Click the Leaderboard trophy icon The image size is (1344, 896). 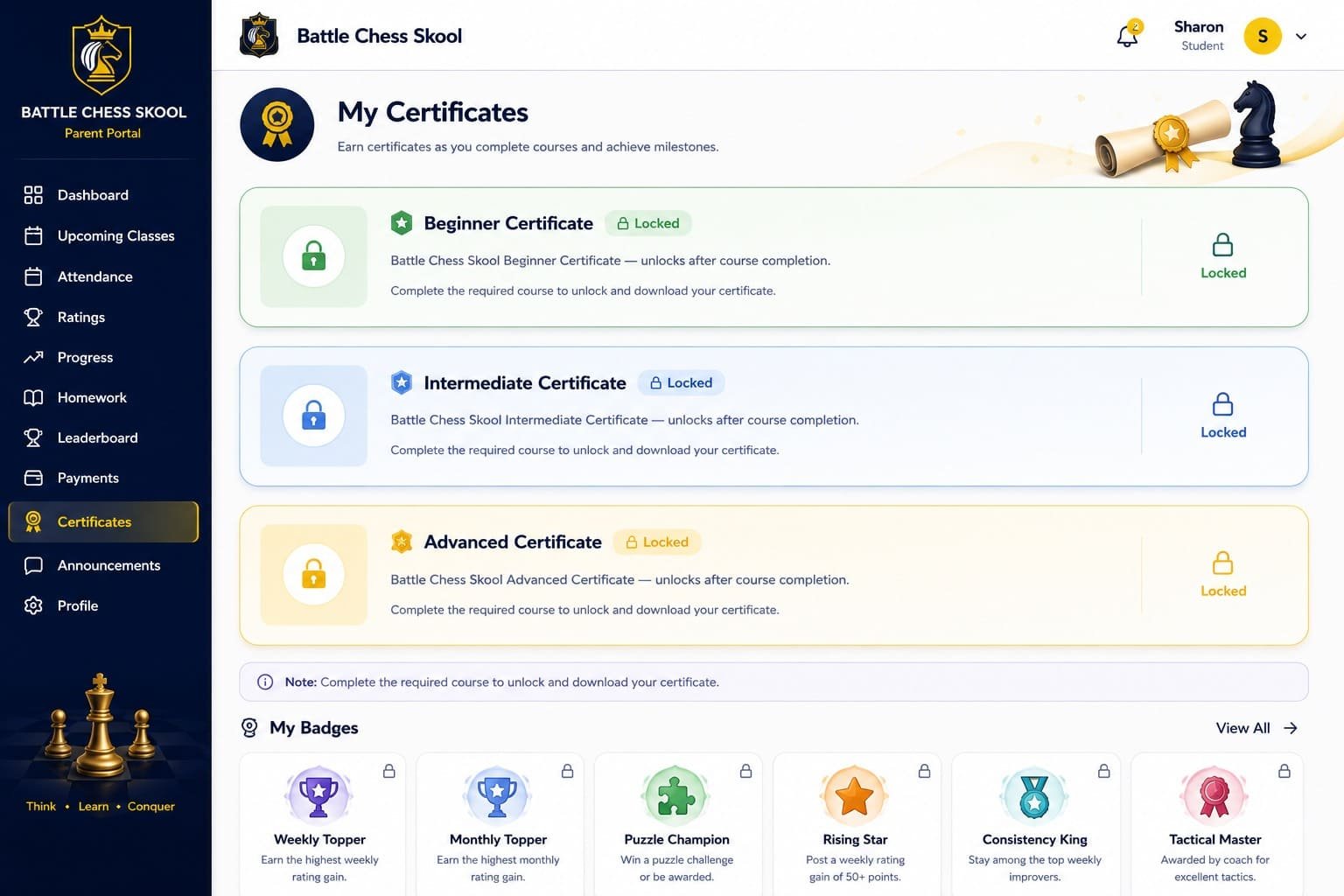[x=33, y=437]
